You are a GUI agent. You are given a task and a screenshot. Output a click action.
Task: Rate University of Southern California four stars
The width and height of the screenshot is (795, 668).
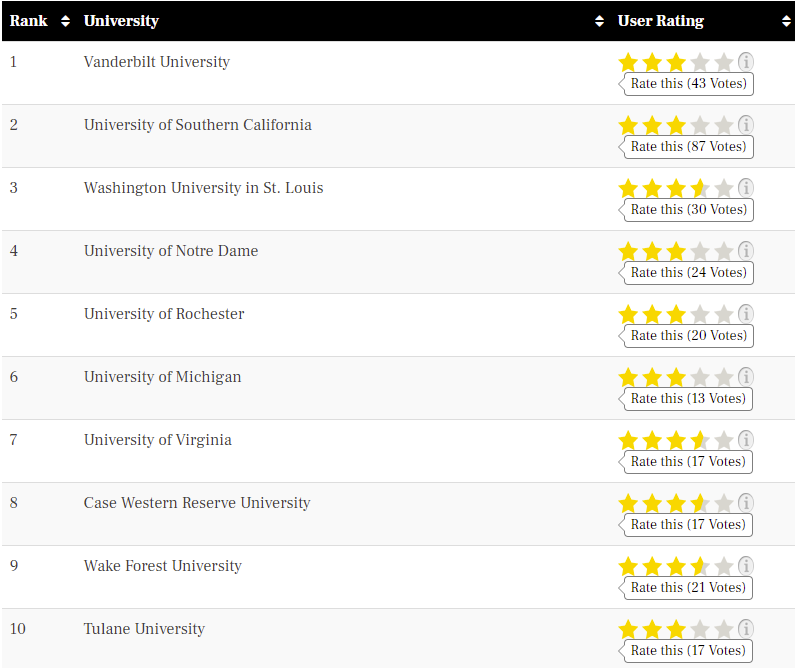point(700,125)
